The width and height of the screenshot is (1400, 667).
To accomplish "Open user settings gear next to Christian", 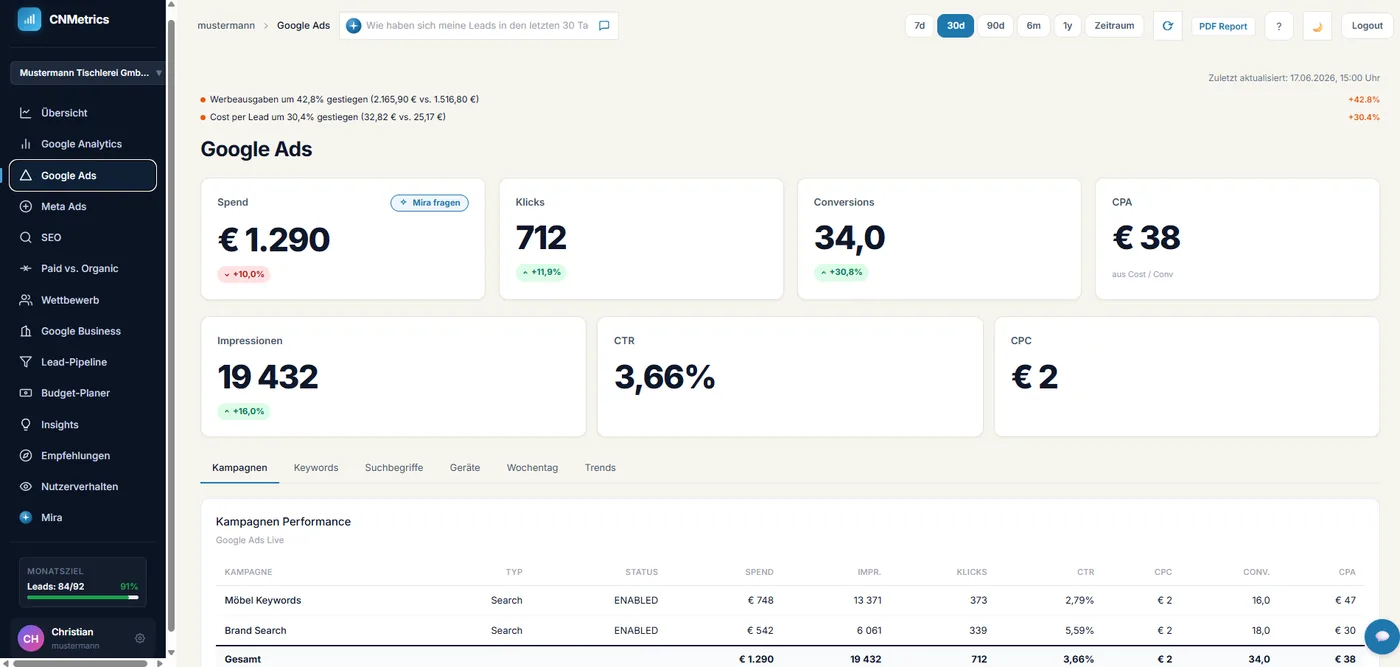I will tap(140, 638).
